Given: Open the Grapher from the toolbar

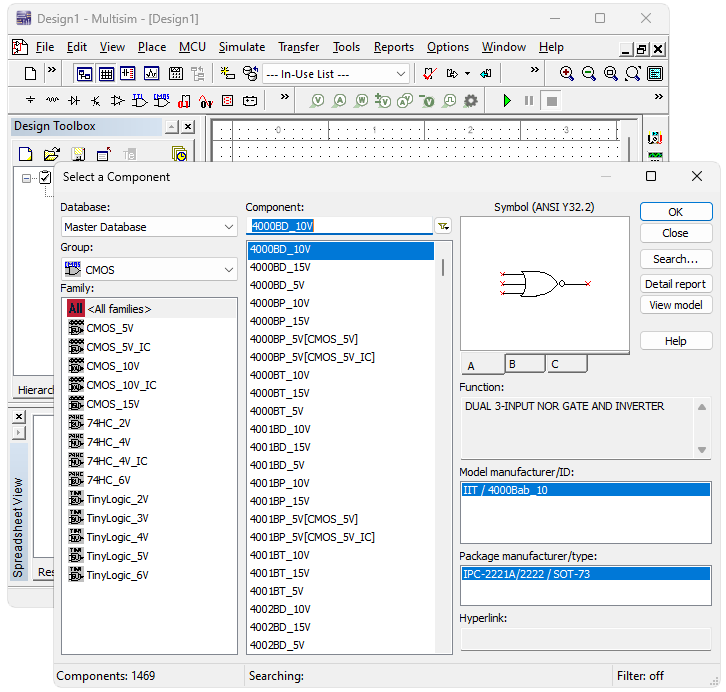Looking at the screenshot, I should 152,73.
